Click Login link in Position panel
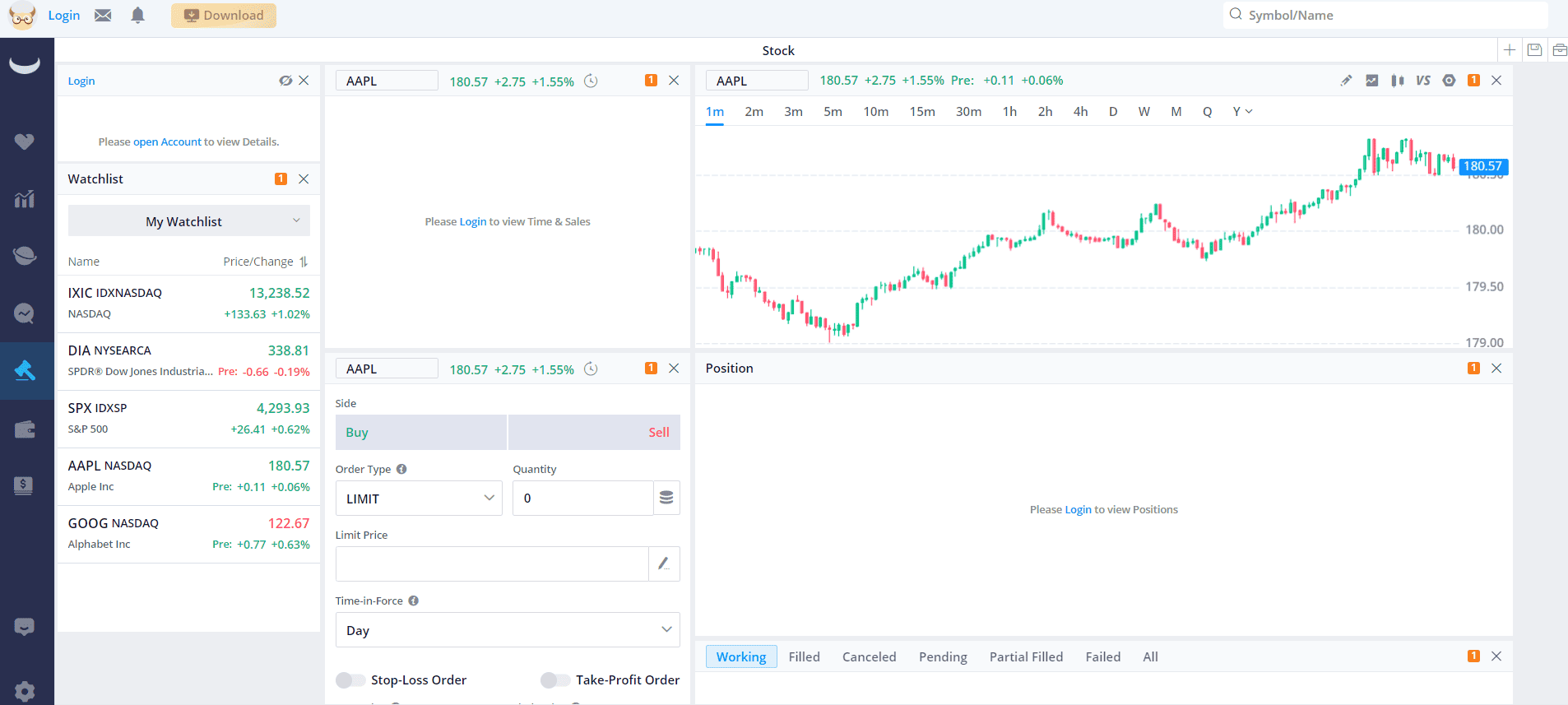The image size is (1568, 705). click(1078, 509)
